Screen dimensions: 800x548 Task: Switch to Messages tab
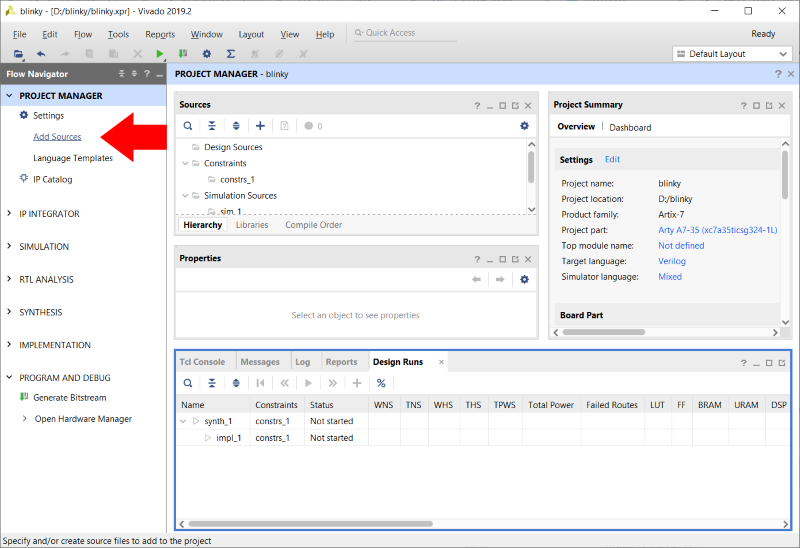click(260, 362)
